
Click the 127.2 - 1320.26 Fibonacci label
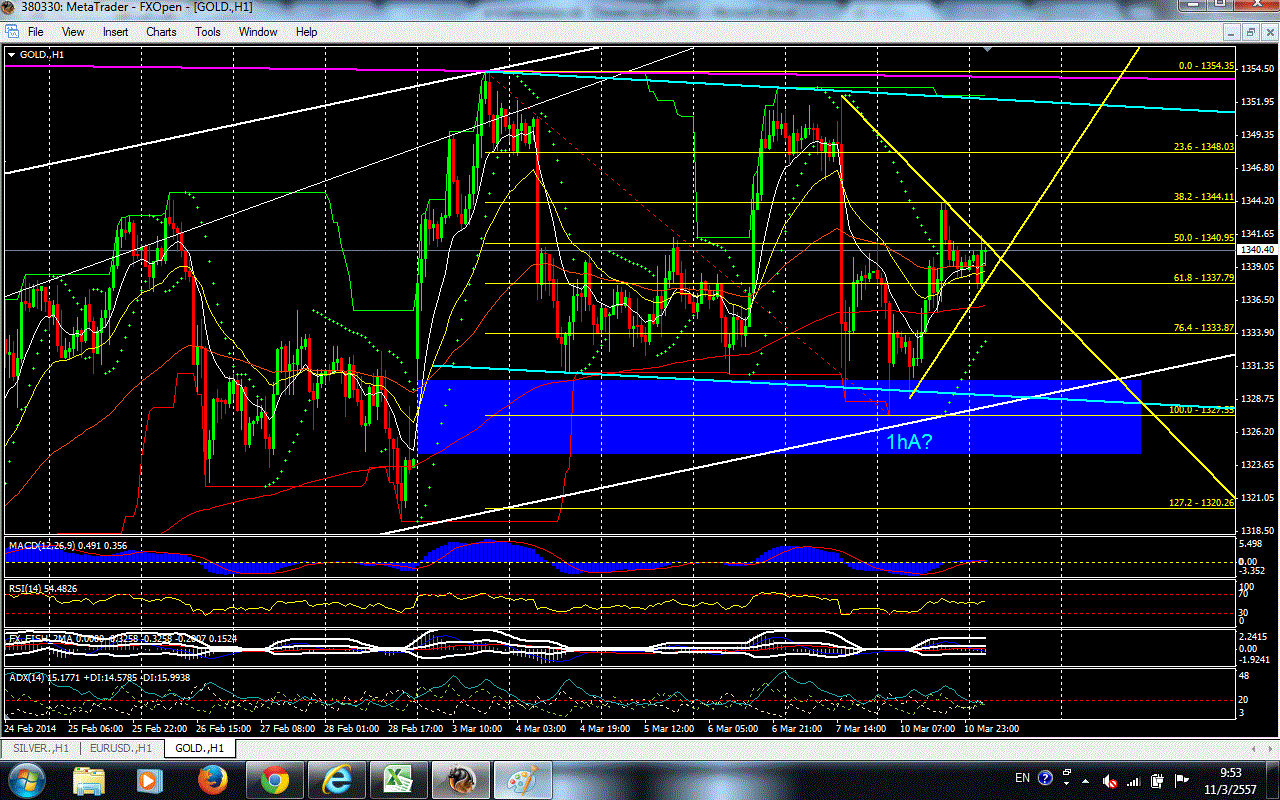[x=1204, y=503]
